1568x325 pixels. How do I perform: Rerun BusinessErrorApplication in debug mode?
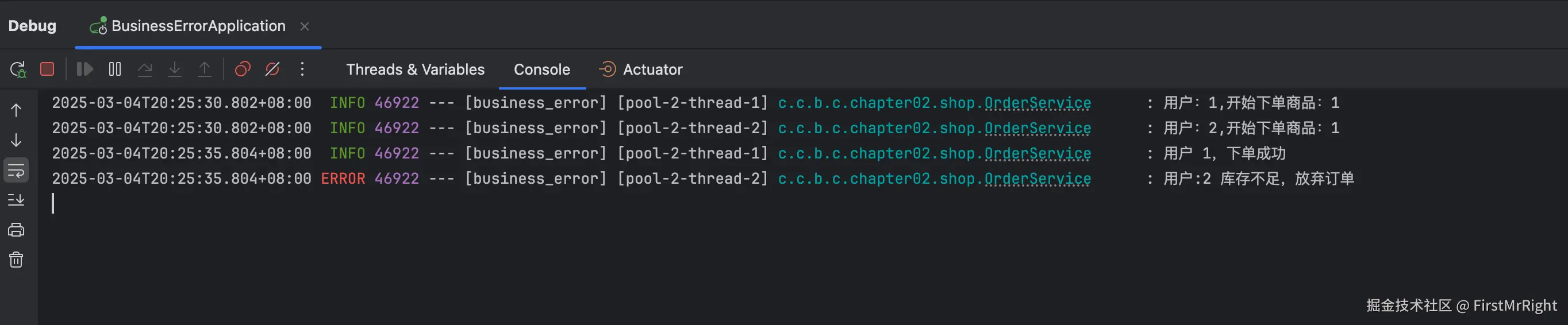point(18,69)
